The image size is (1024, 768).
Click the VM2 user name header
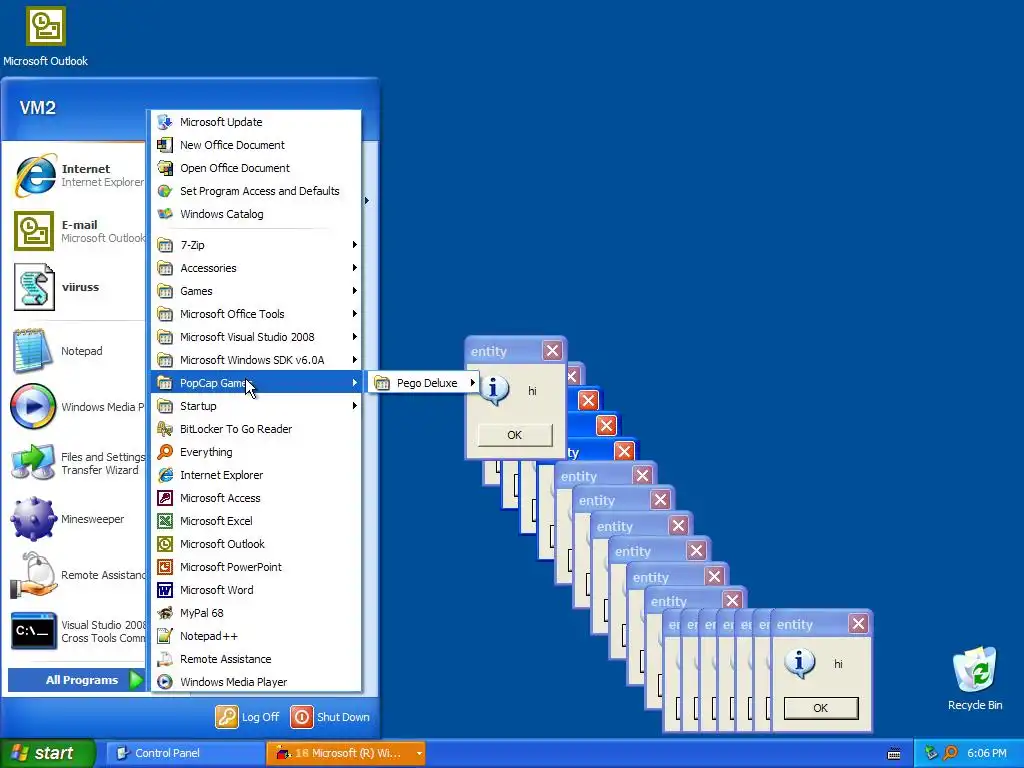(37, 108)
